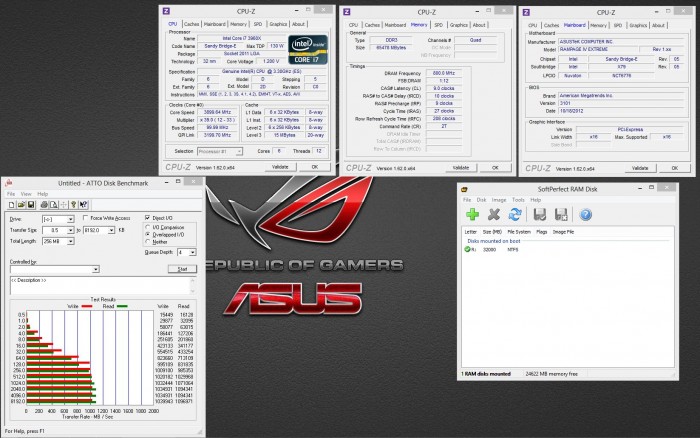Click purple Z icon of CPU-Z Mainboard window

[526, 13]
